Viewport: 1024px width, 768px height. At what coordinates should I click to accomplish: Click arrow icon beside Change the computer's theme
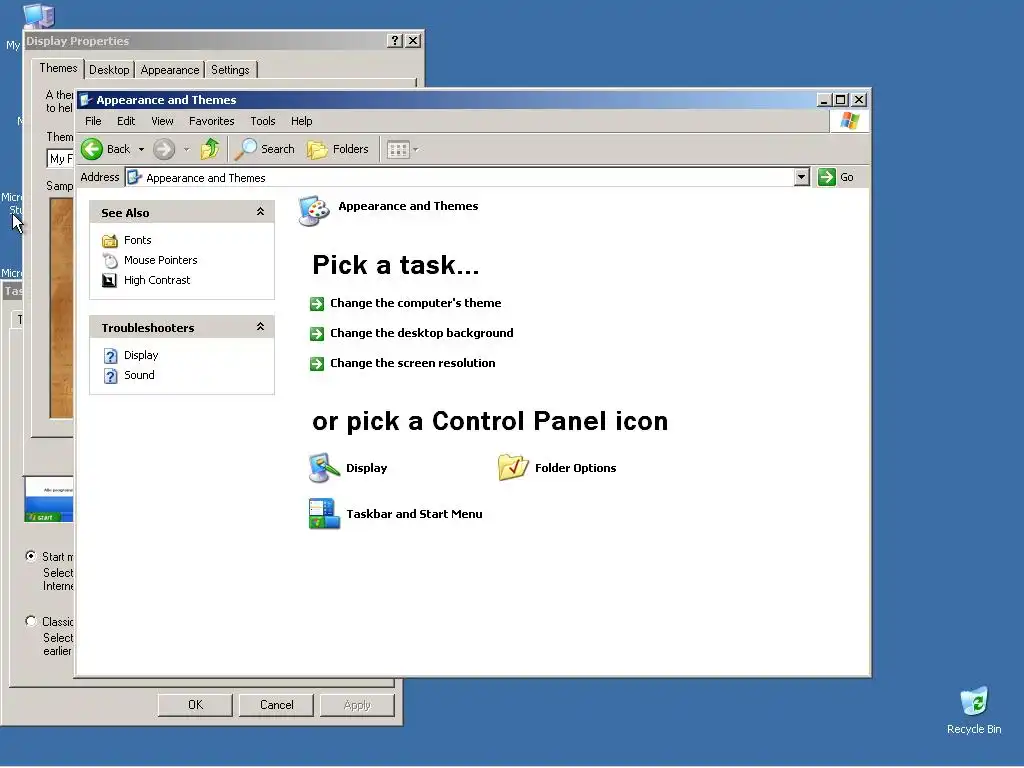[317, 304]
